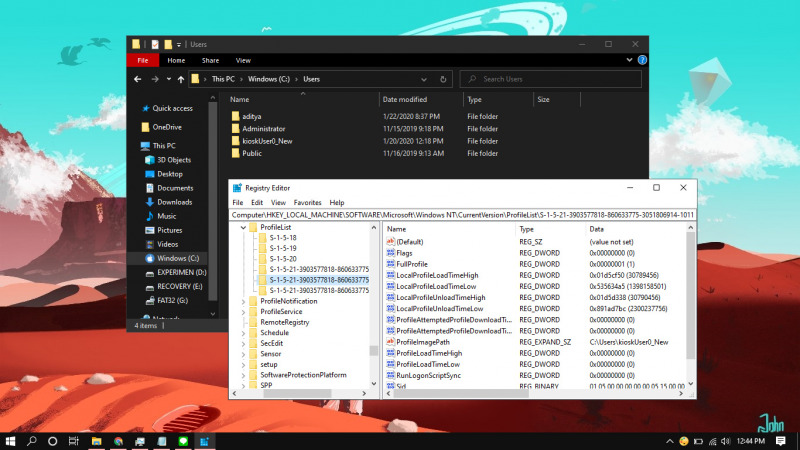Screen dimensions: 800x450
Task: Select the aditya folder
Action: pyautogui.click(x=252, y=116)
